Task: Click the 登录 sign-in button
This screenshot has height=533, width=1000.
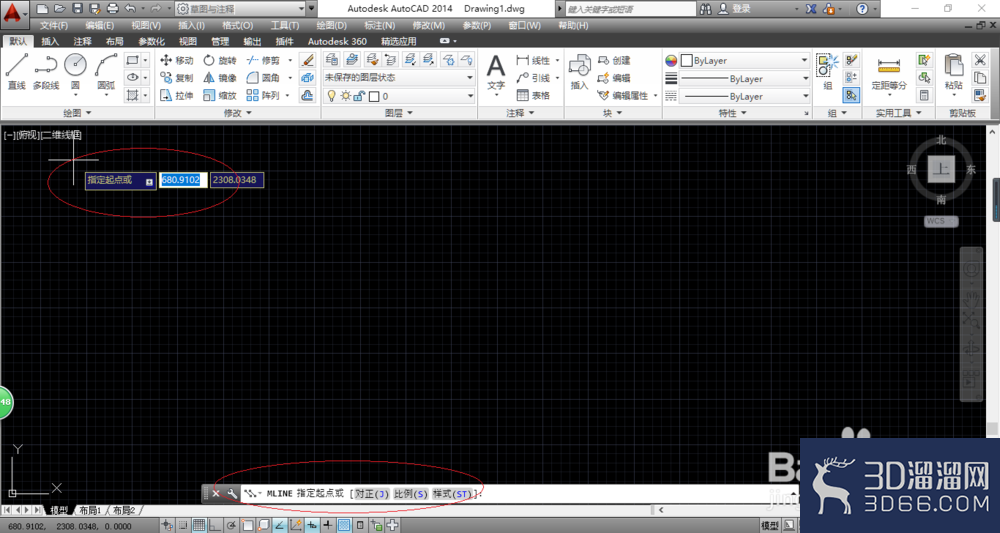Action: (735, 9)
